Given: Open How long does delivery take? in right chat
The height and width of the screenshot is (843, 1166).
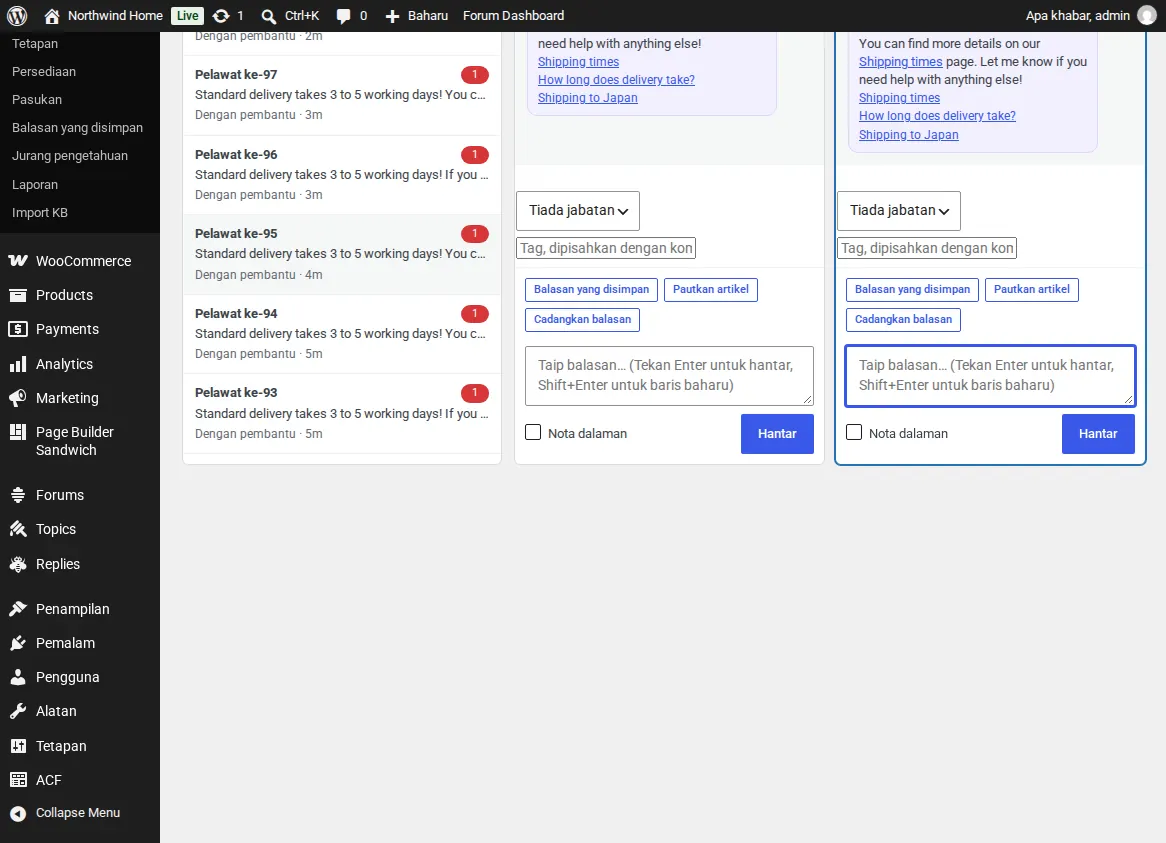Looking at the screenshot, I should [937, 116].
